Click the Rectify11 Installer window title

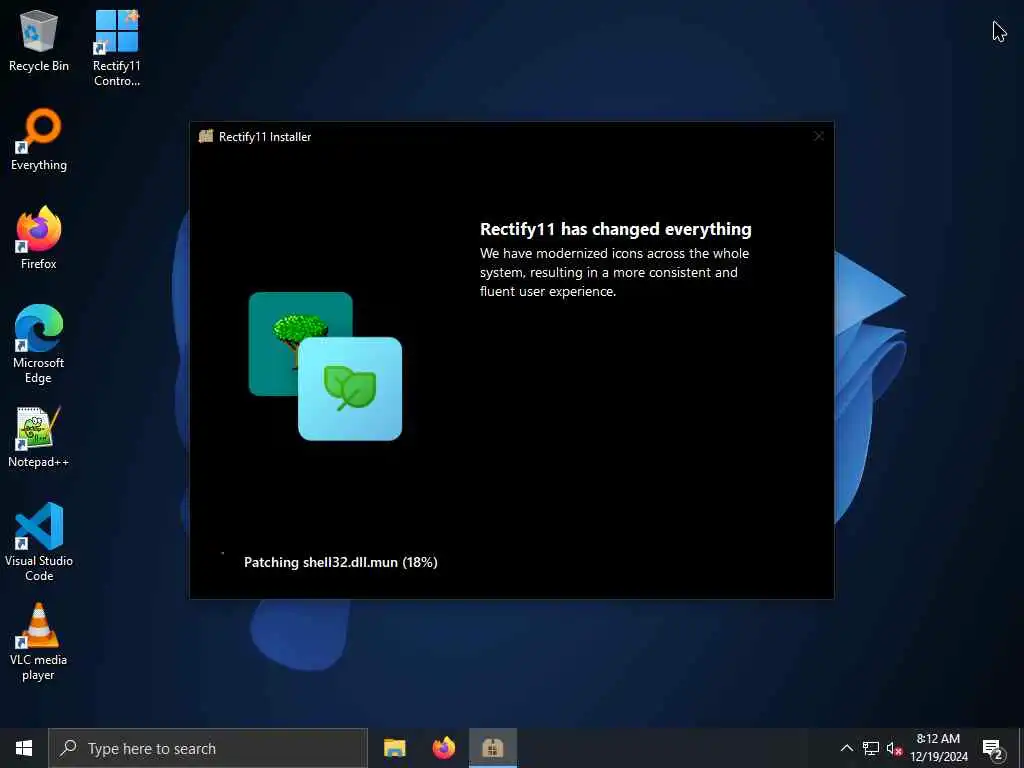click(265, 136)
